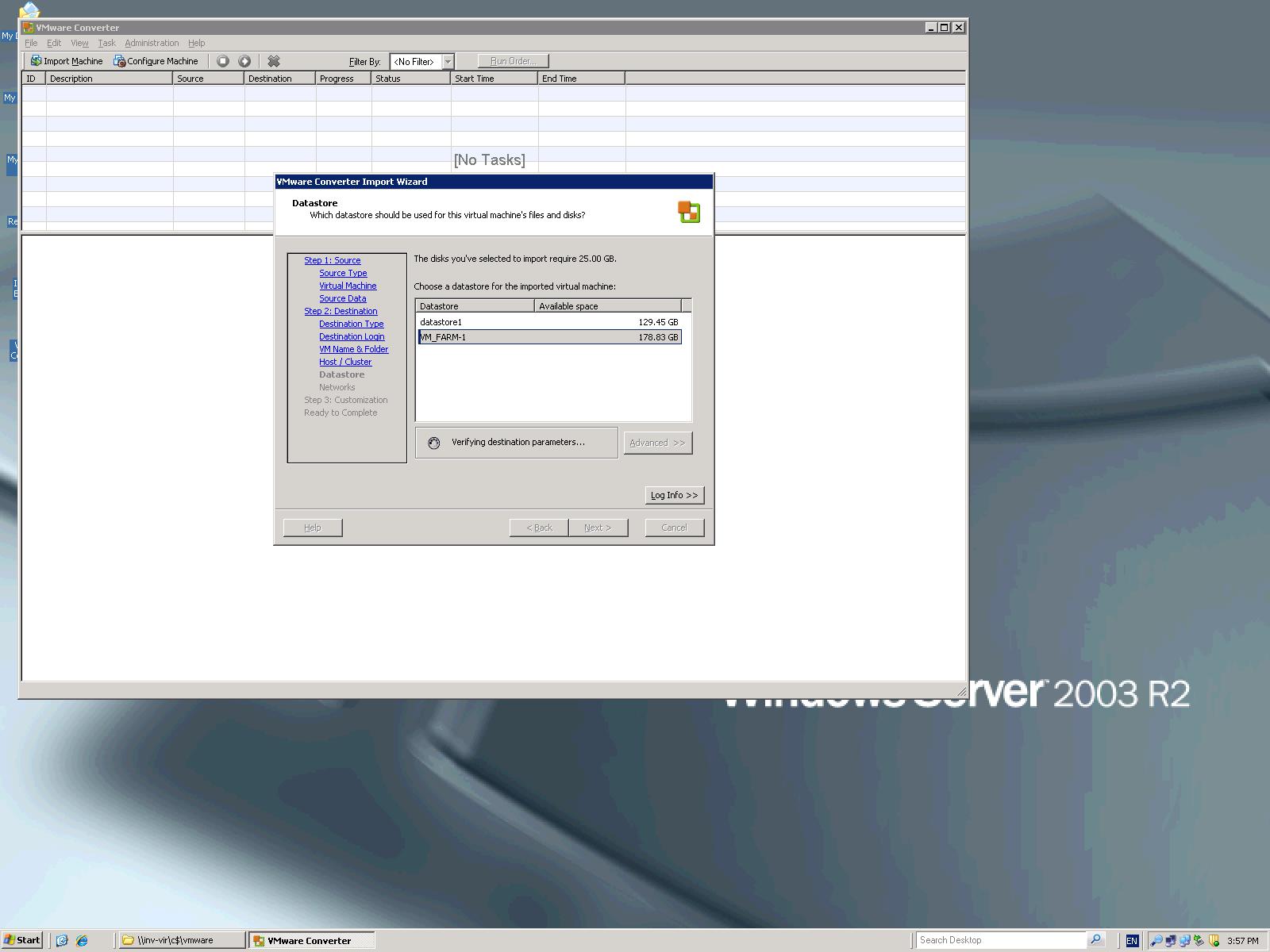Click the Start Time column header
The width and height of the screenshot is (1270, 952).
(x=495, y=79)
